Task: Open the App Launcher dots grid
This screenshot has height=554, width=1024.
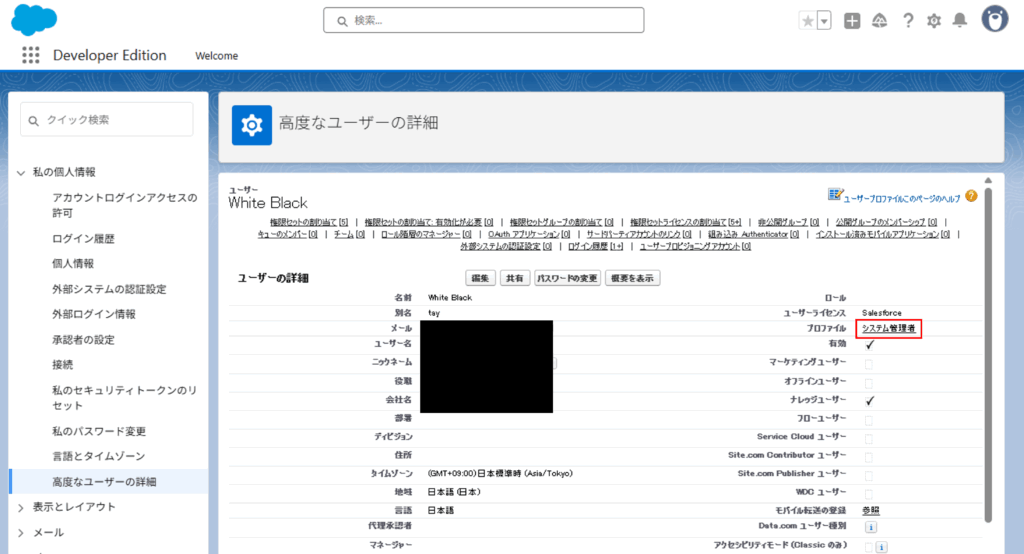Action: [31, 55]
